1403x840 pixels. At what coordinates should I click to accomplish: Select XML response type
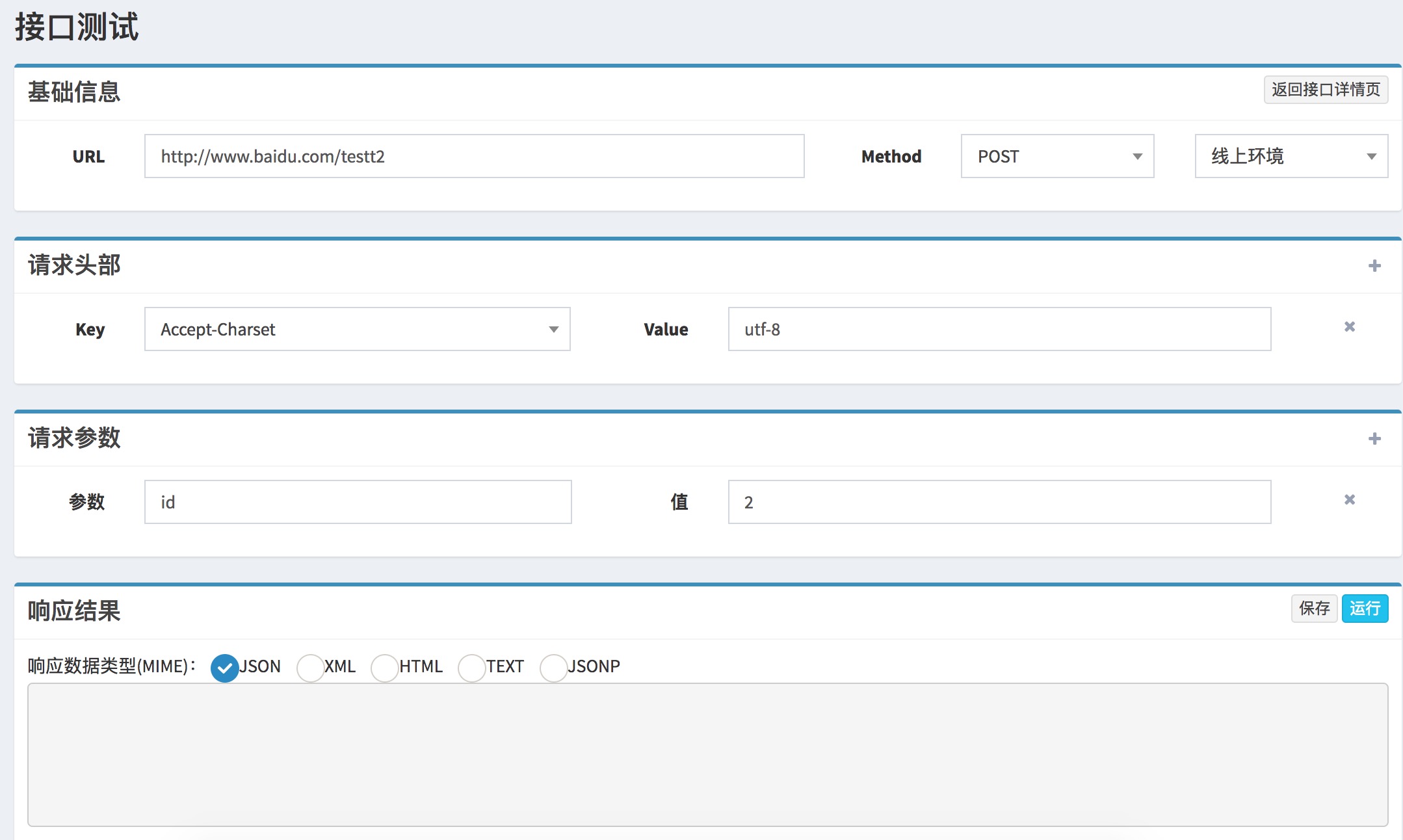[x=310, y=668]
